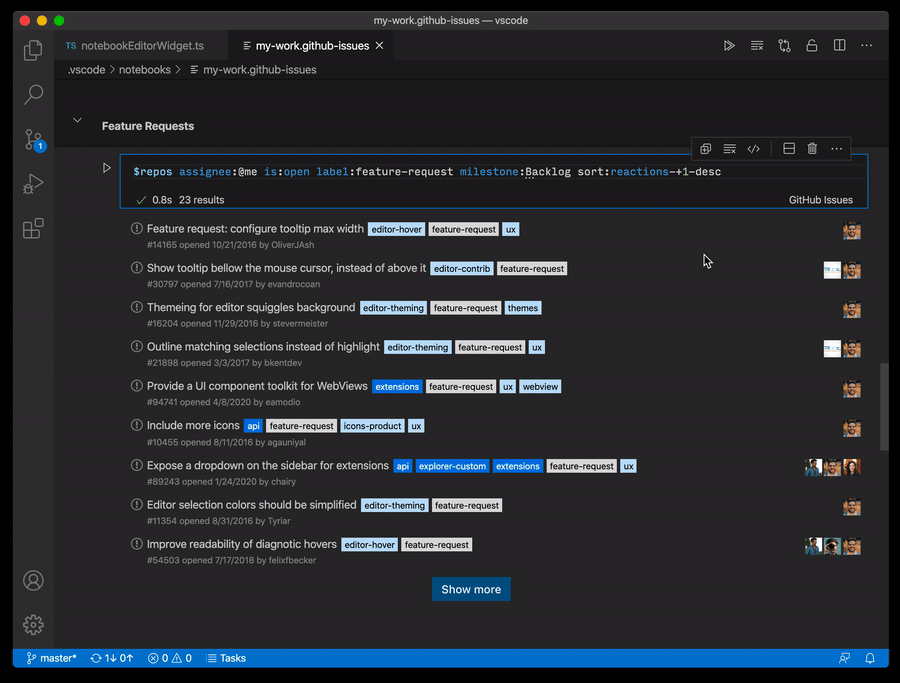
Task: Click the cell toolbar copy-cell icon
Action: (705, 149)
